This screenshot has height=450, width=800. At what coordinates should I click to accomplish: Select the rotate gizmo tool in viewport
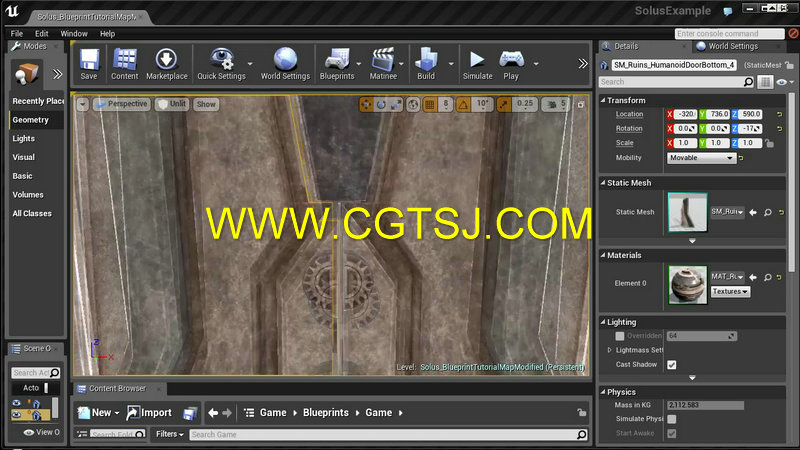[x=381, y=105]
